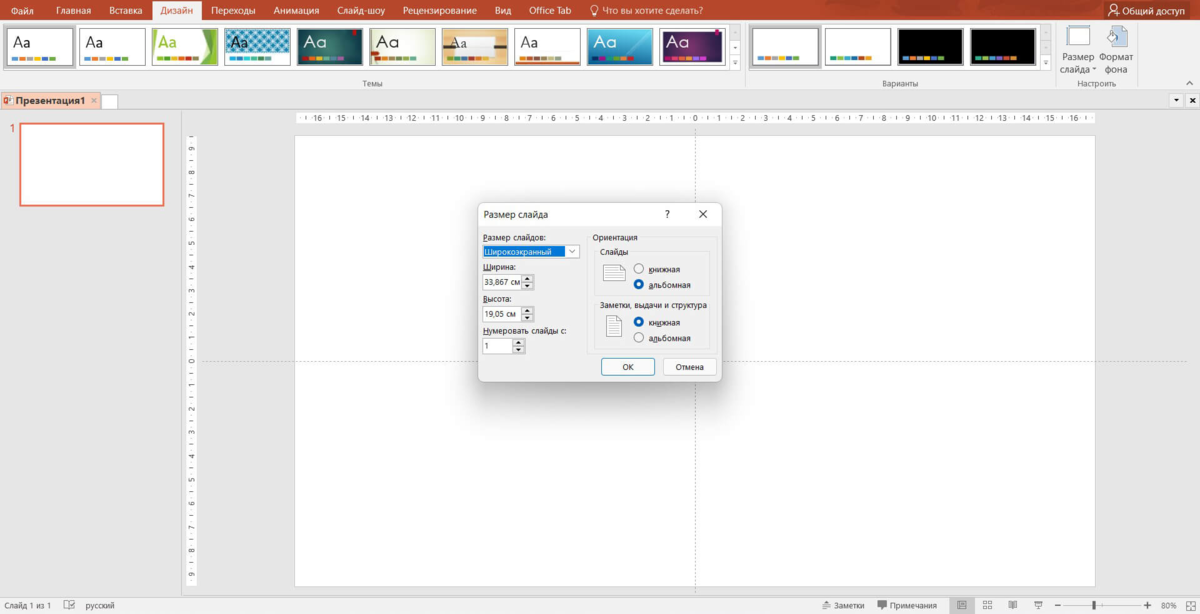Viewport: 1200px width, 614px height.
Task: Start slide show from status bar icon
Action: 1039,605
